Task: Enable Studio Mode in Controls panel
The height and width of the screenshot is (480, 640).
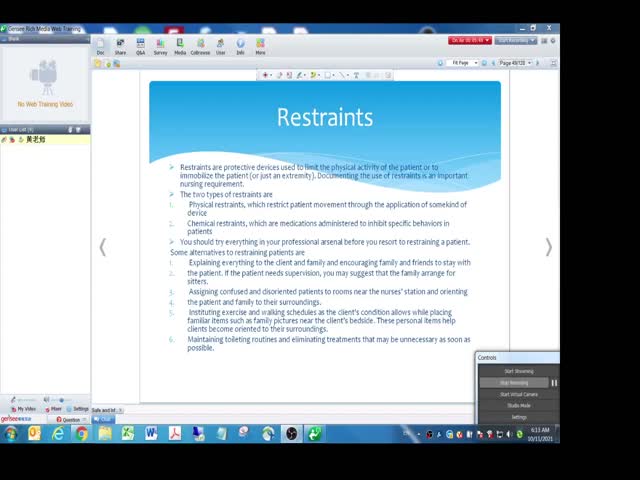Action: (518, 406)
